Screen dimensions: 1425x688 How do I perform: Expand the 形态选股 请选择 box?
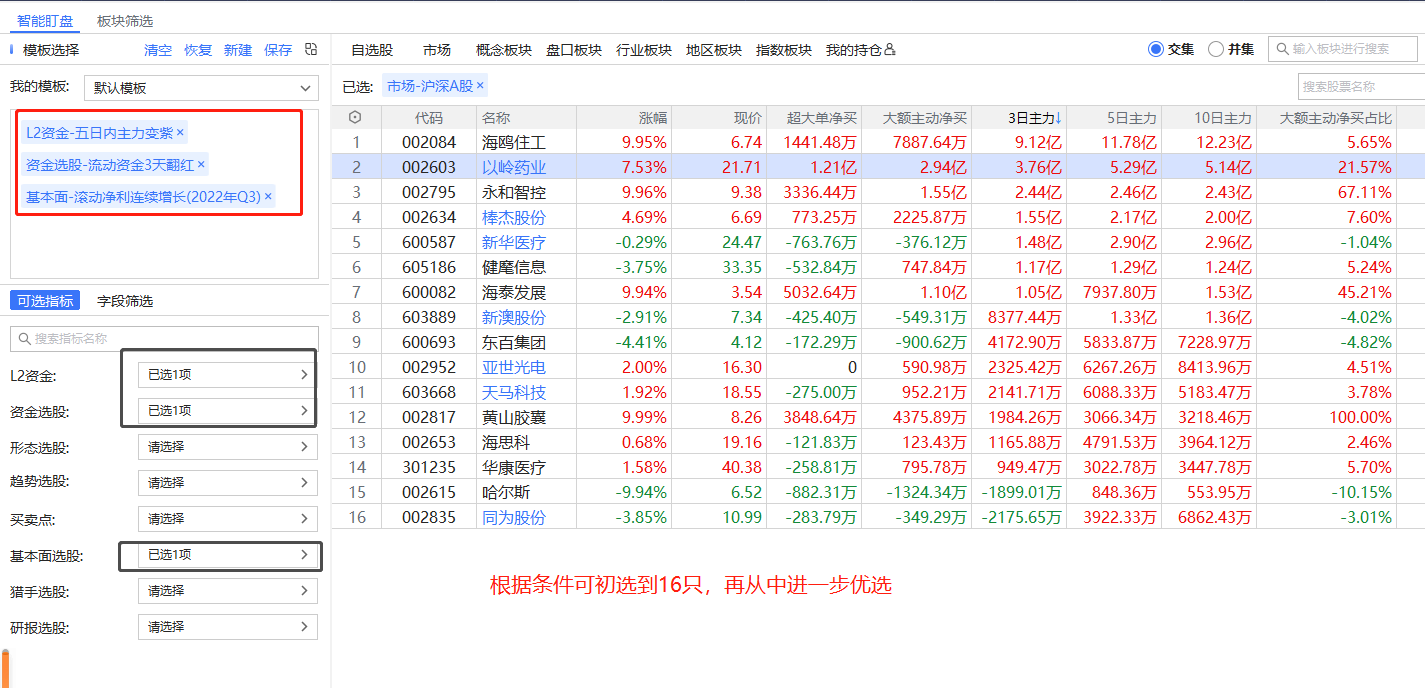(228, 447)
